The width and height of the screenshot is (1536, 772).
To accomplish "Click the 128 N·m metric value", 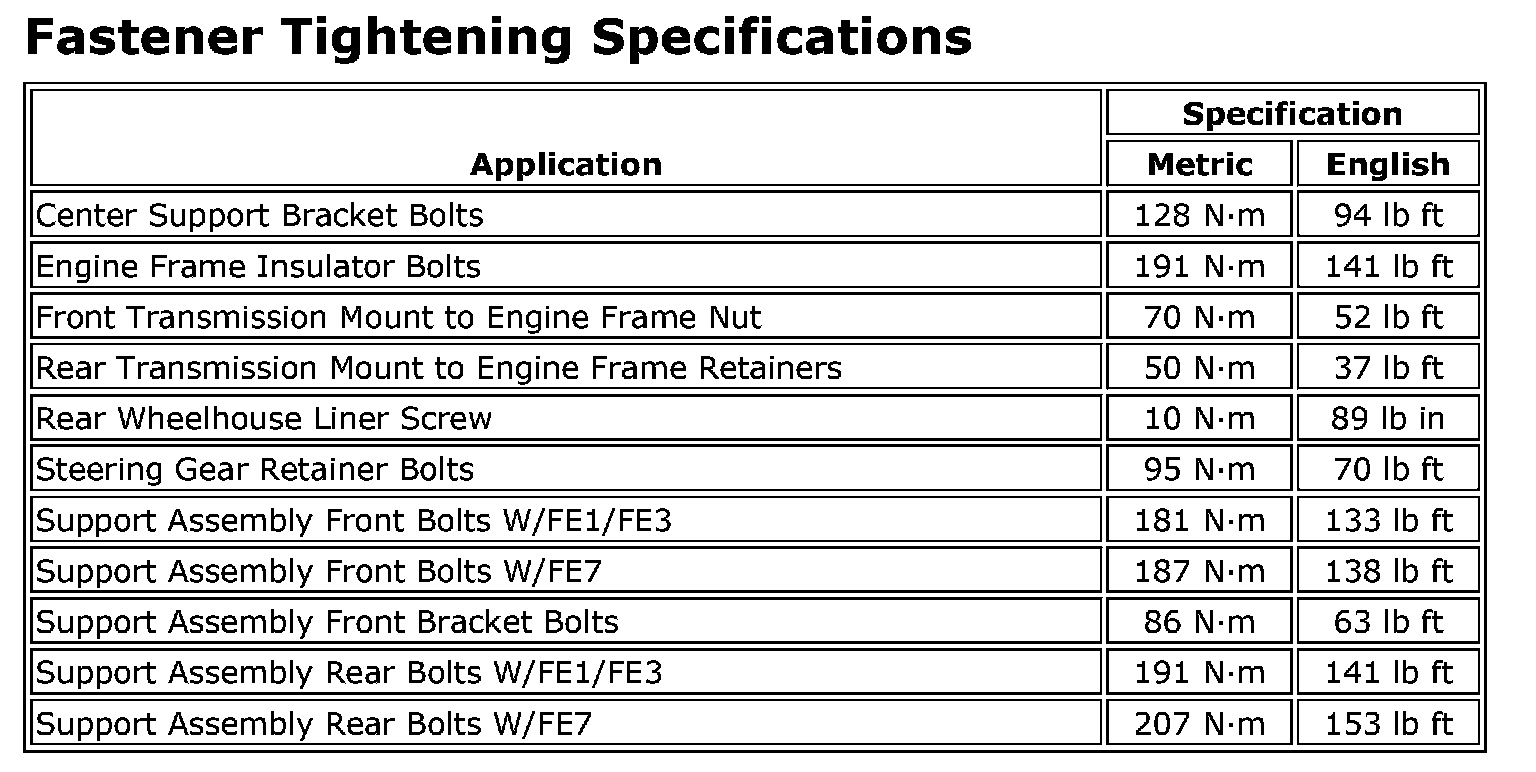I will coord(1199,215).
